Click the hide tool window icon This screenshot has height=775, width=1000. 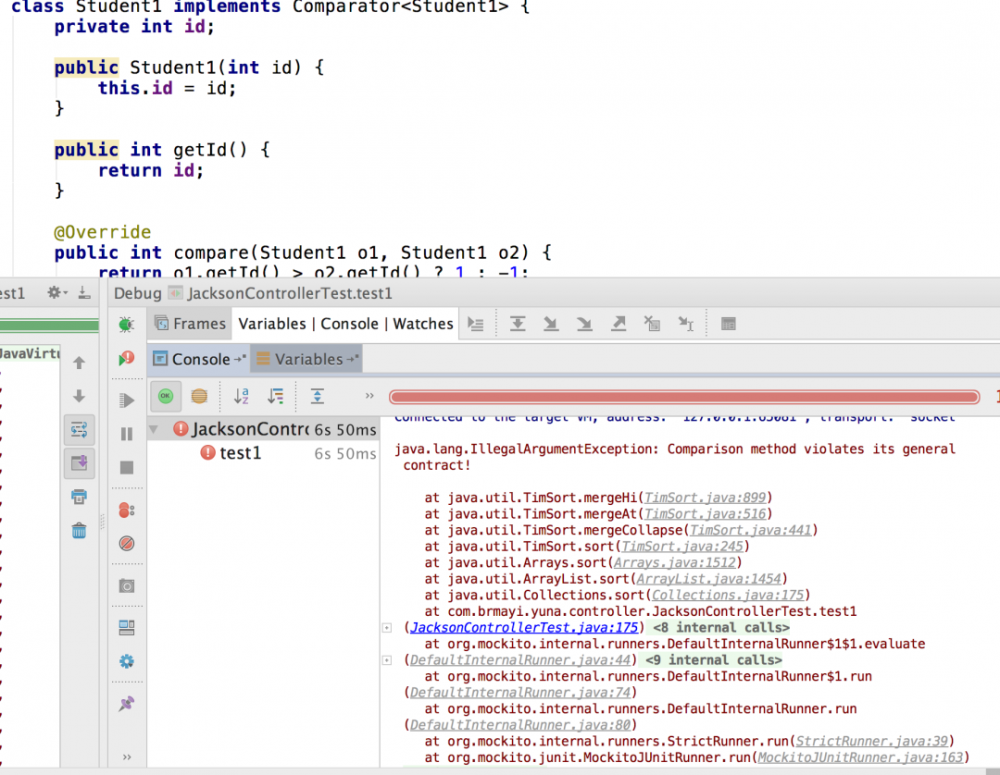click(84, 293)
